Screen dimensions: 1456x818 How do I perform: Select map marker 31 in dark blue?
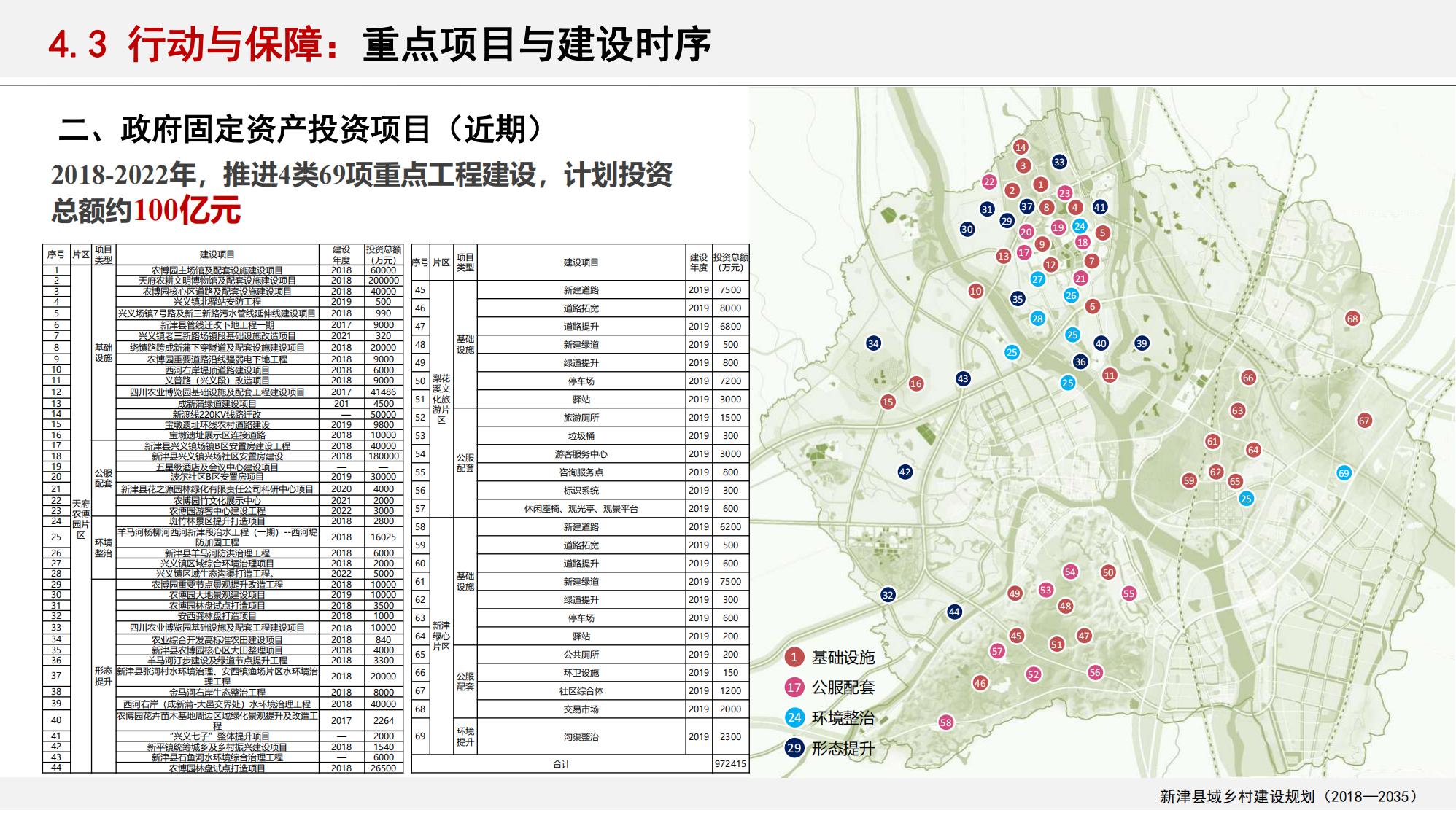pos(987,209)
